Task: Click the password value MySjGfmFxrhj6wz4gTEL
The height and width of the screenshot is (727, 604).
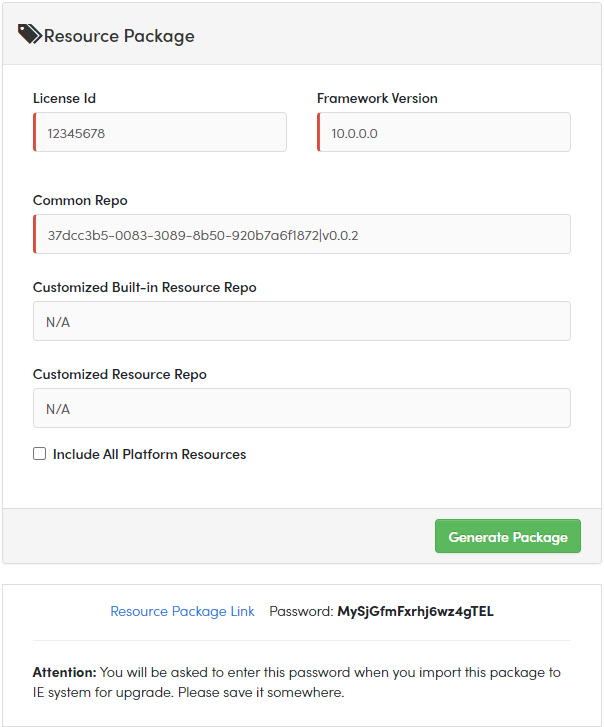Action: pyautogui.click(x=415, y=611)
